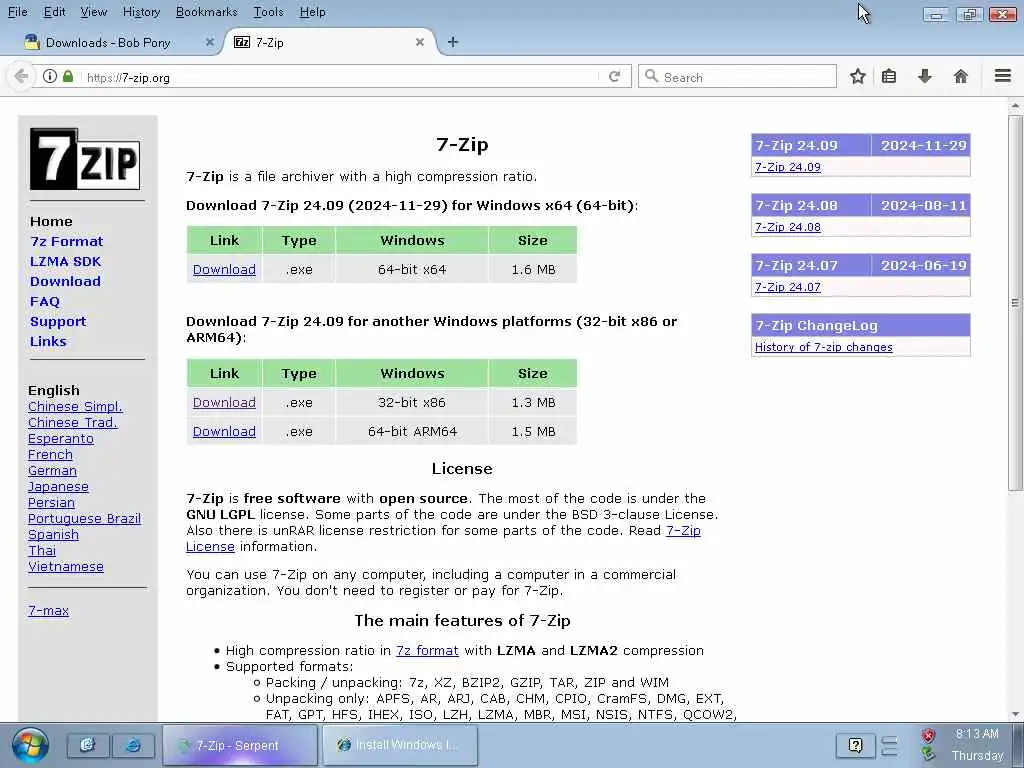The height and width of the screenshot is (768, 1024).
Task: Switch language to Chinese Simpl.
Action: pos(75,406)
